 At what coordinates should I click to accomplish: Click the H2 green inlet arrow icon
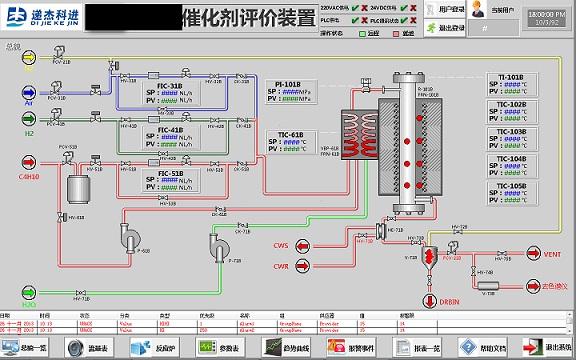29,119
